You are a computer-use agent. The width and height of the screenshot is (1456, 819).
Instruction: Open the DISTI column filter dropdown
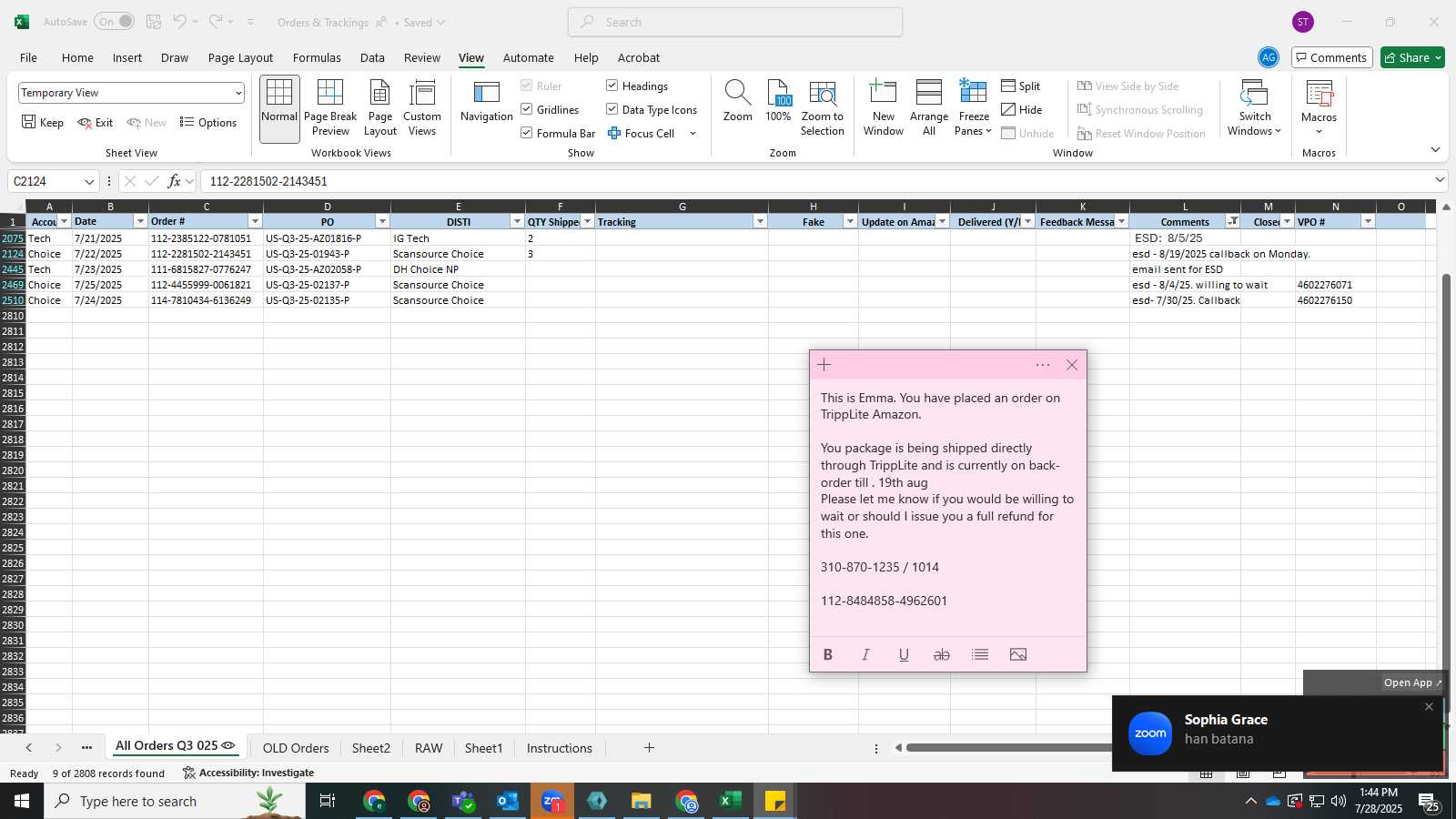[x=517, y=221]
